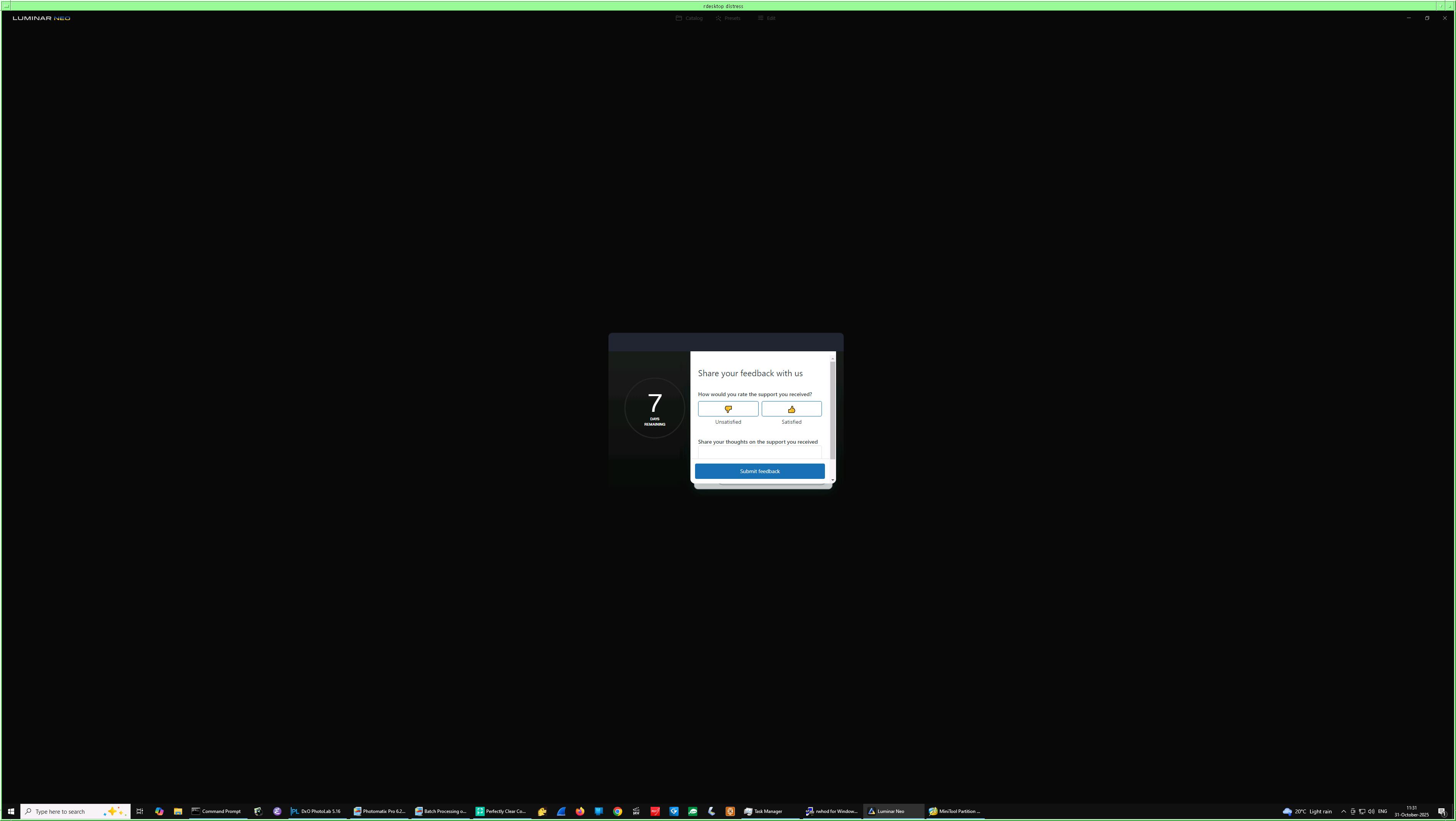The height and width of the screenshot is (821, 1456).
Task: Open the clock showing 11:31
Action: click(1411, 811)
